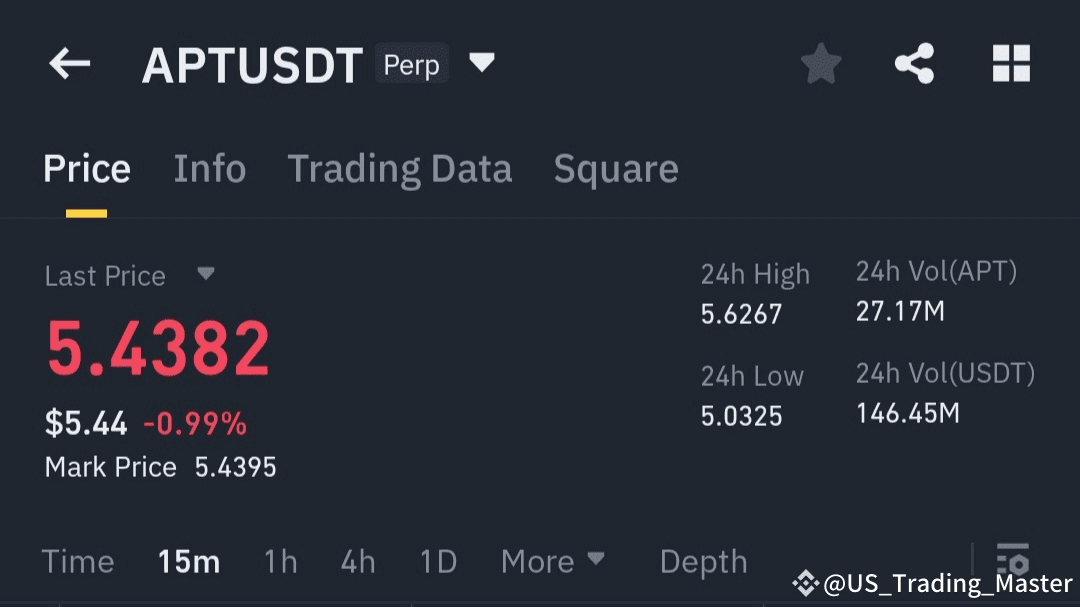Open the Trading Data tab

pos(399,169)
